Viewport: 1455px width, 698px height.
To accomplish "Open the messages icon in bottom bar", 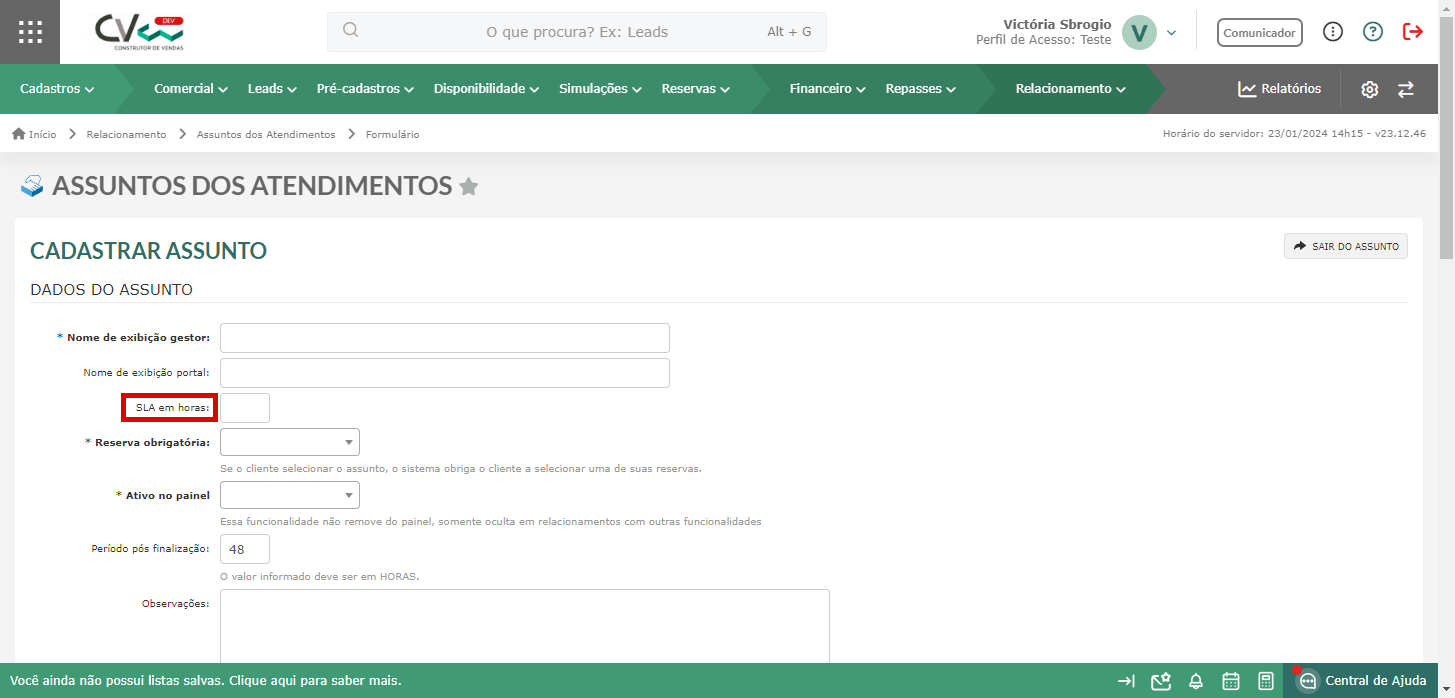I will [1160, 681].
